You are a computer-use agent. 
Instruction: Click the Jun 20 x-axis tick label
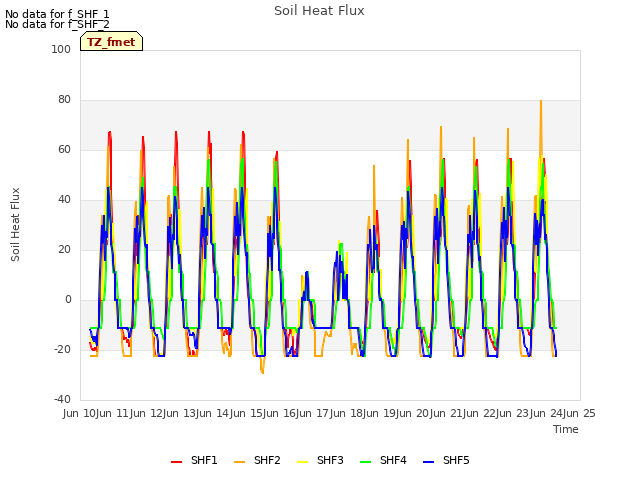pyautogui.click(x=414, y=413)
